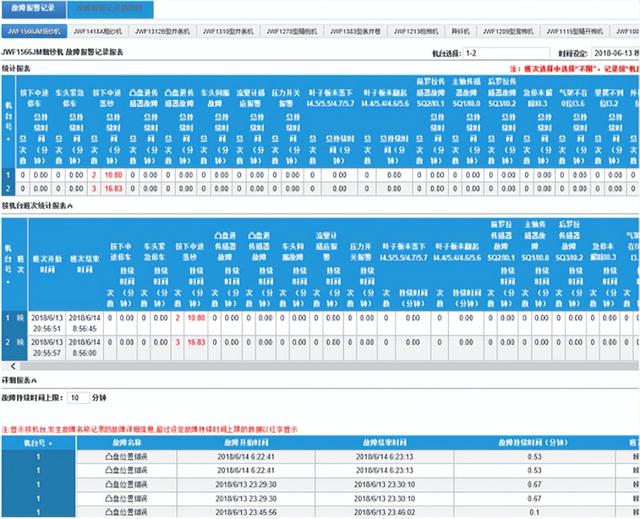
Task: Switch to the JWF1418A machine tab
Action: pyautogui.click(x=98, y=31)
